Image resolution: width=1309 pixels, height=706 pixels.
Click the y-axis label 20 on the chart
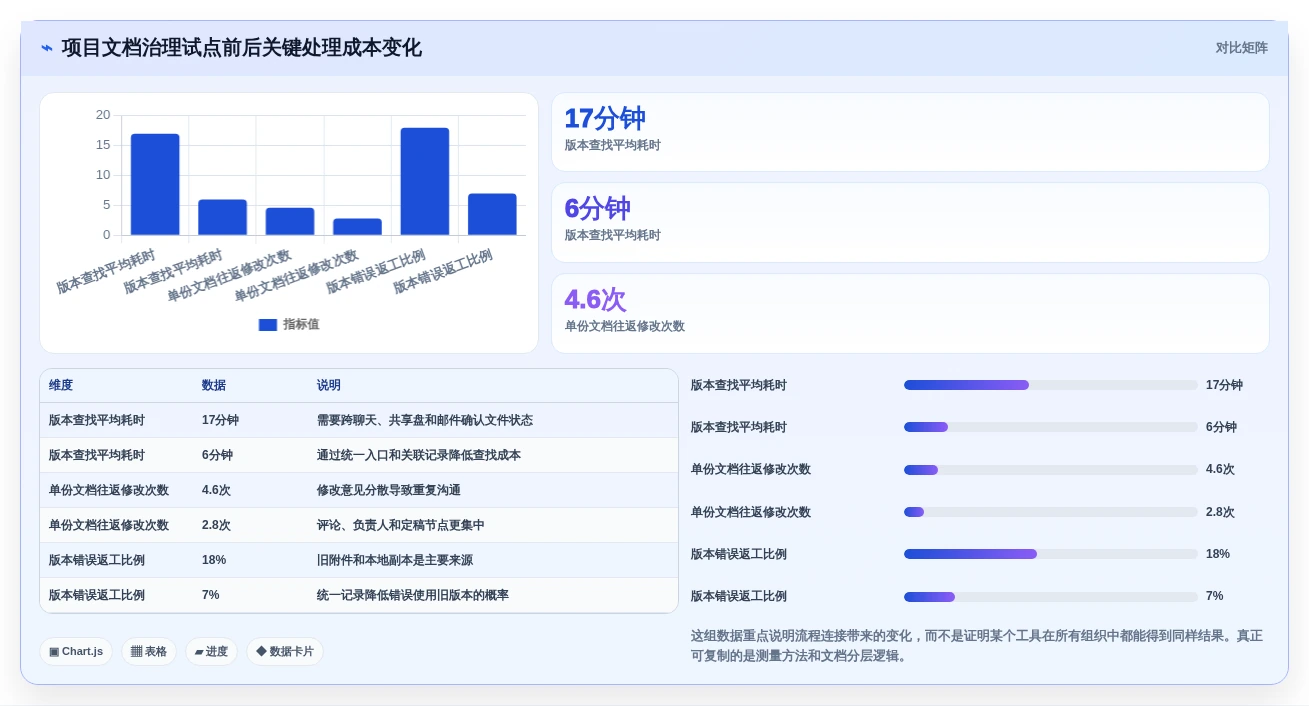click(x=103, y=115)
